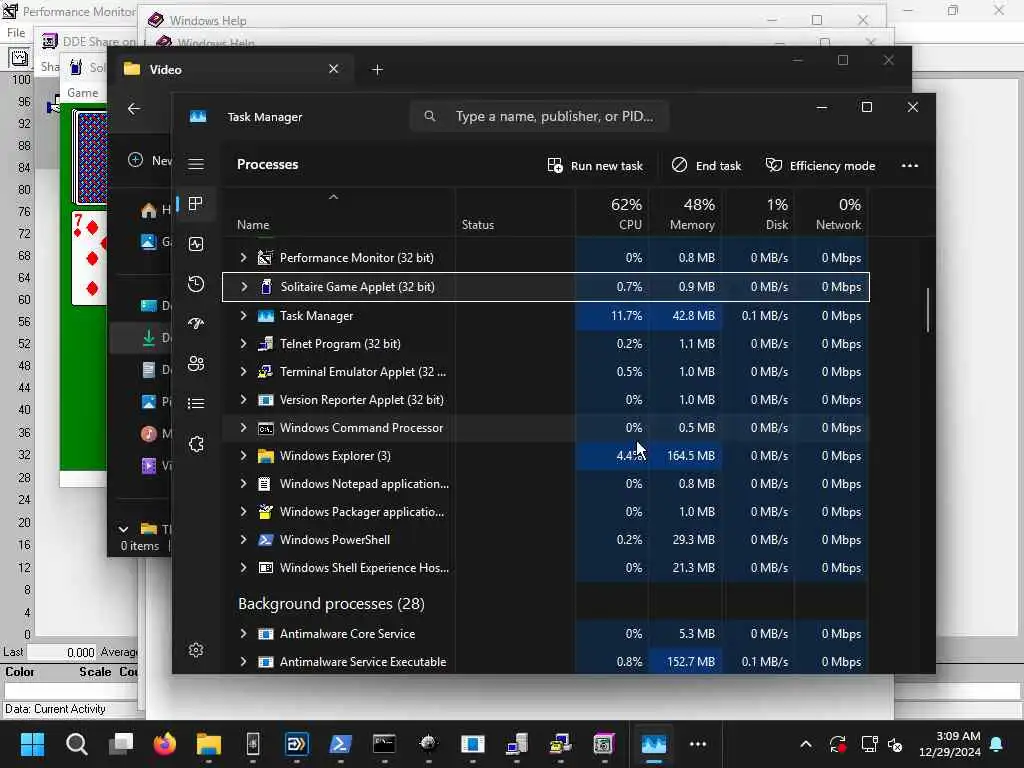Open Game menu in Solitaire window
This screenshot has height=768, width=1024.
click(x=82, y=93)
